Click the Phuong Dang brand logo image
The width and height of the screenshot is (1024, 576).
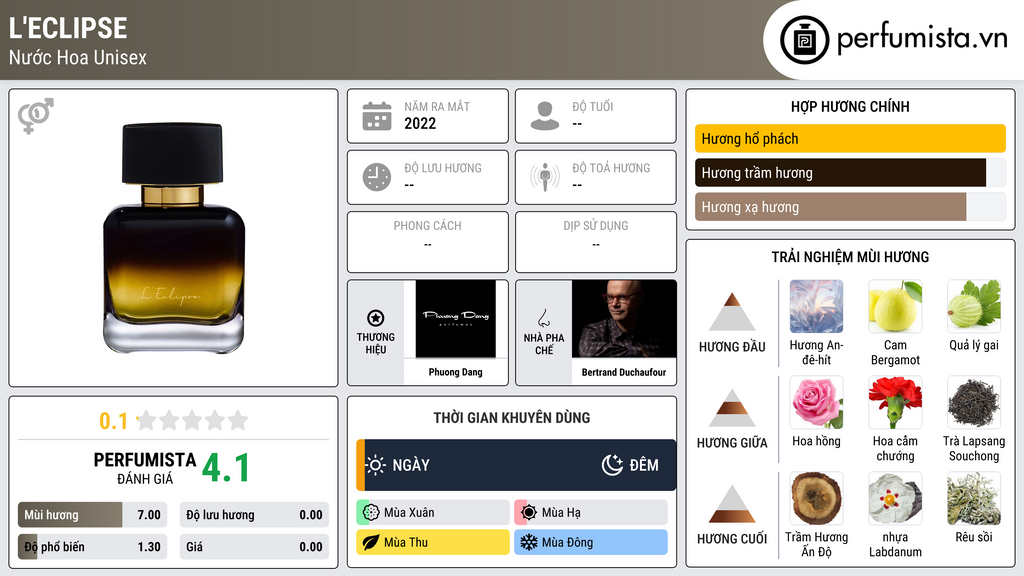455,319
